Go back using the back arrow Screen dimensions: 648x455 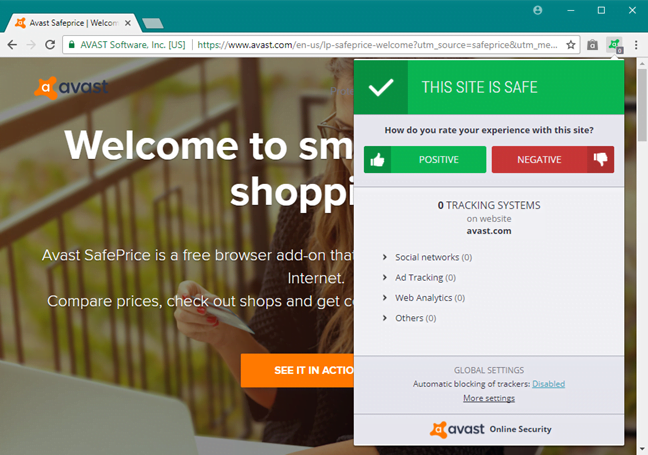point(12,45)
